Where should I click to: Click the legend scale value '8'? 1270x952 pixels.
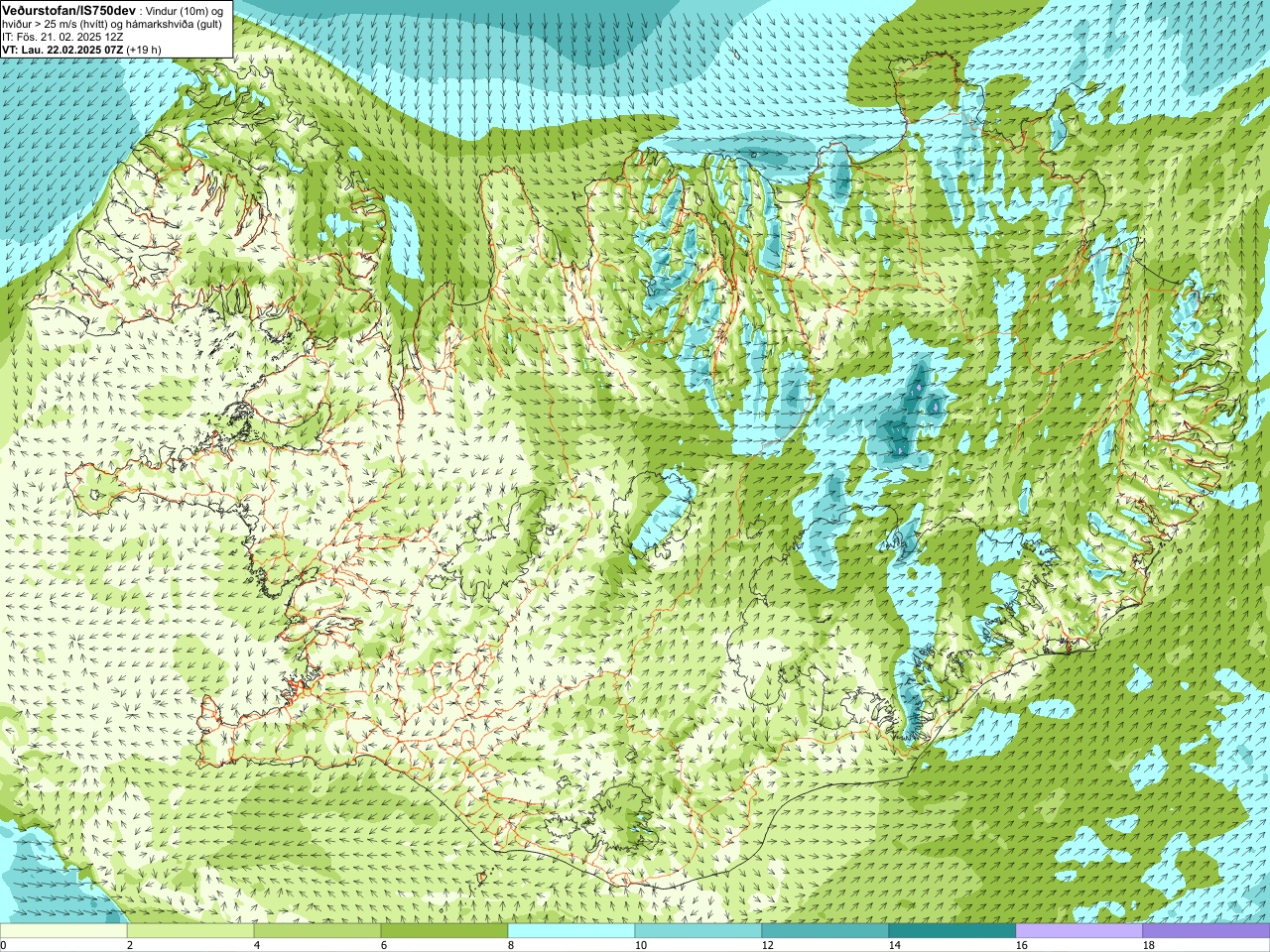pyautogui.click(x=511, y=945)
